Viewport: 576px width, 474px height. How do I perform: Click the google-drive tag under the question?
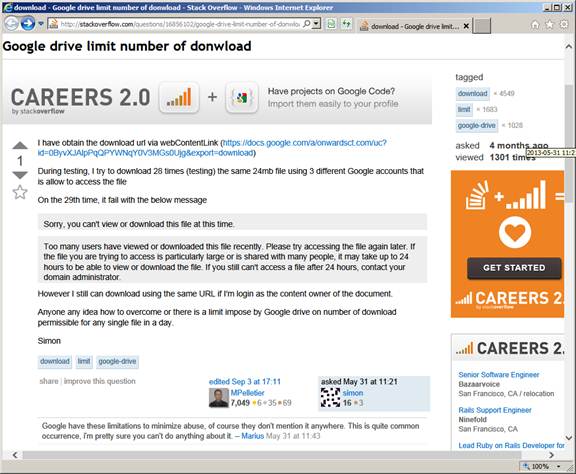[117, 362]
